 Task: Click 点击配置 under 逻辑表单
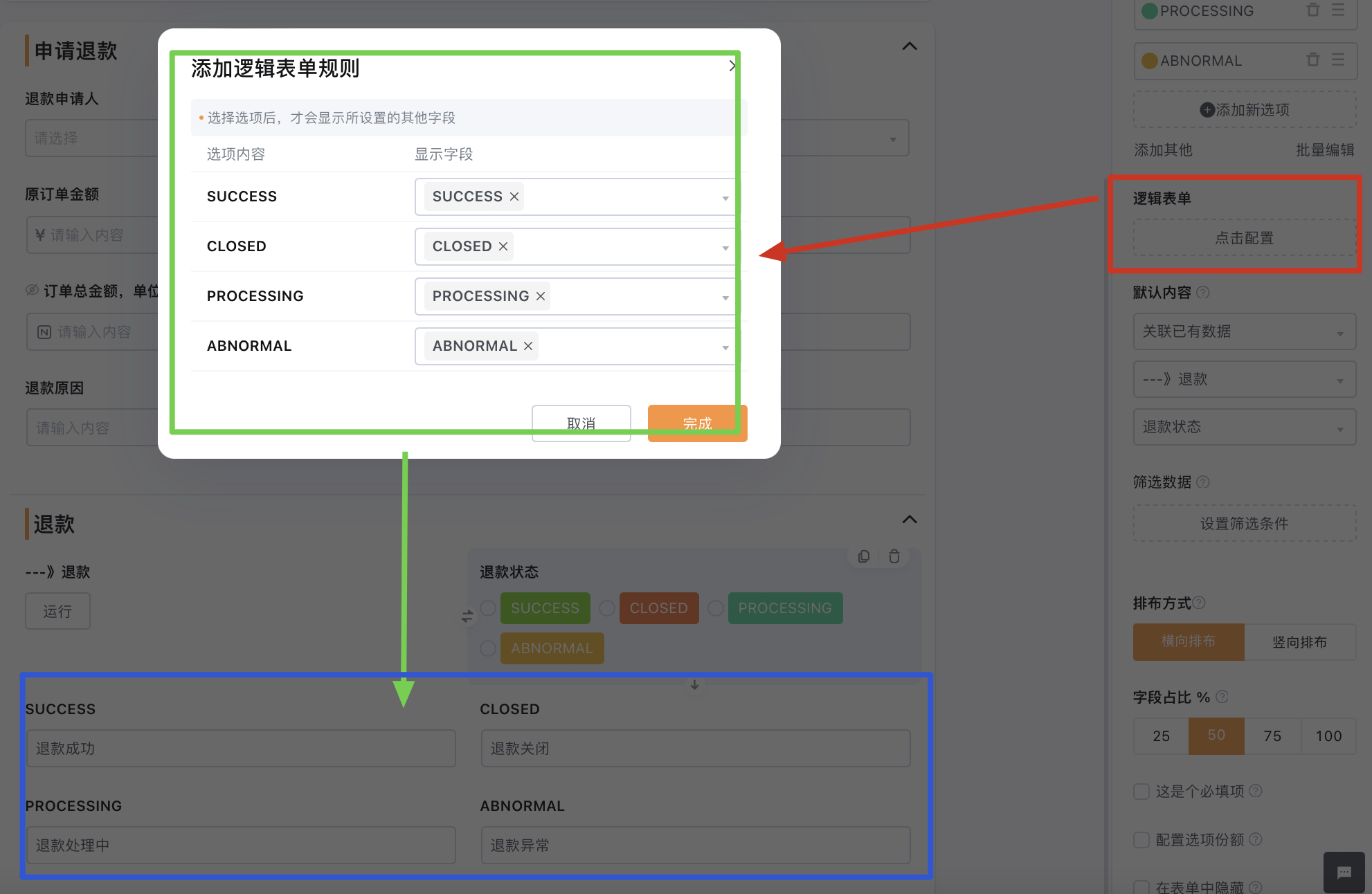(1245, 238)
